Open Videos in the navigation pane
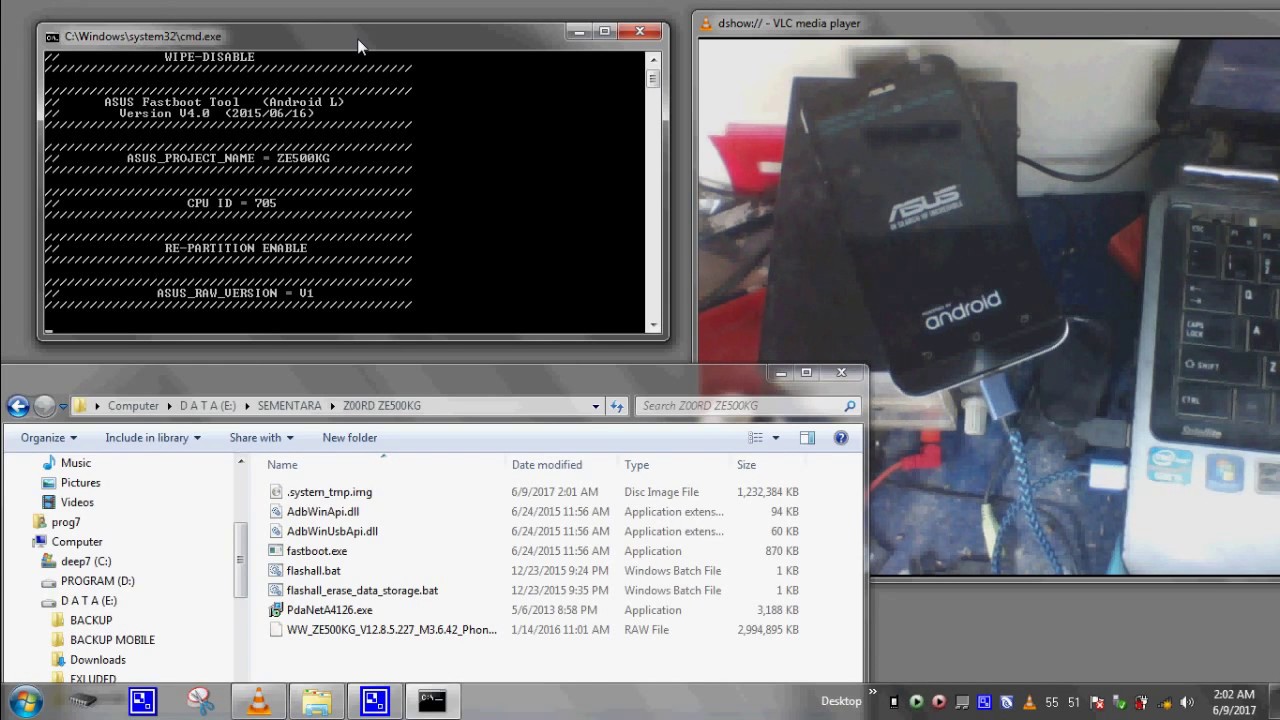 click(x=77, y=503)
